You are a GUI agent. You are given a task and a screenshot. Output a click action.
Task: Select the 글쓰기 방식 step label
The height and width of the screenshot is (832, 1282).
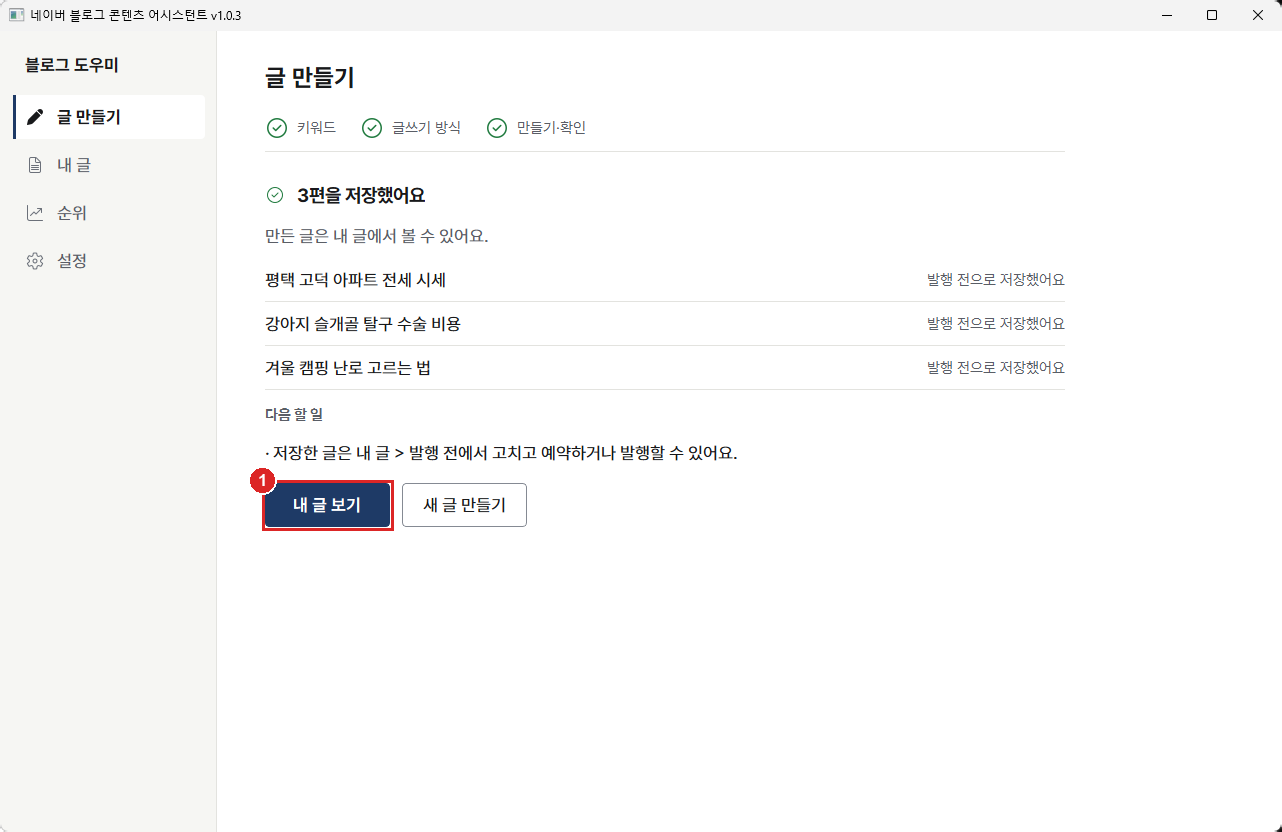pos(426,128)
